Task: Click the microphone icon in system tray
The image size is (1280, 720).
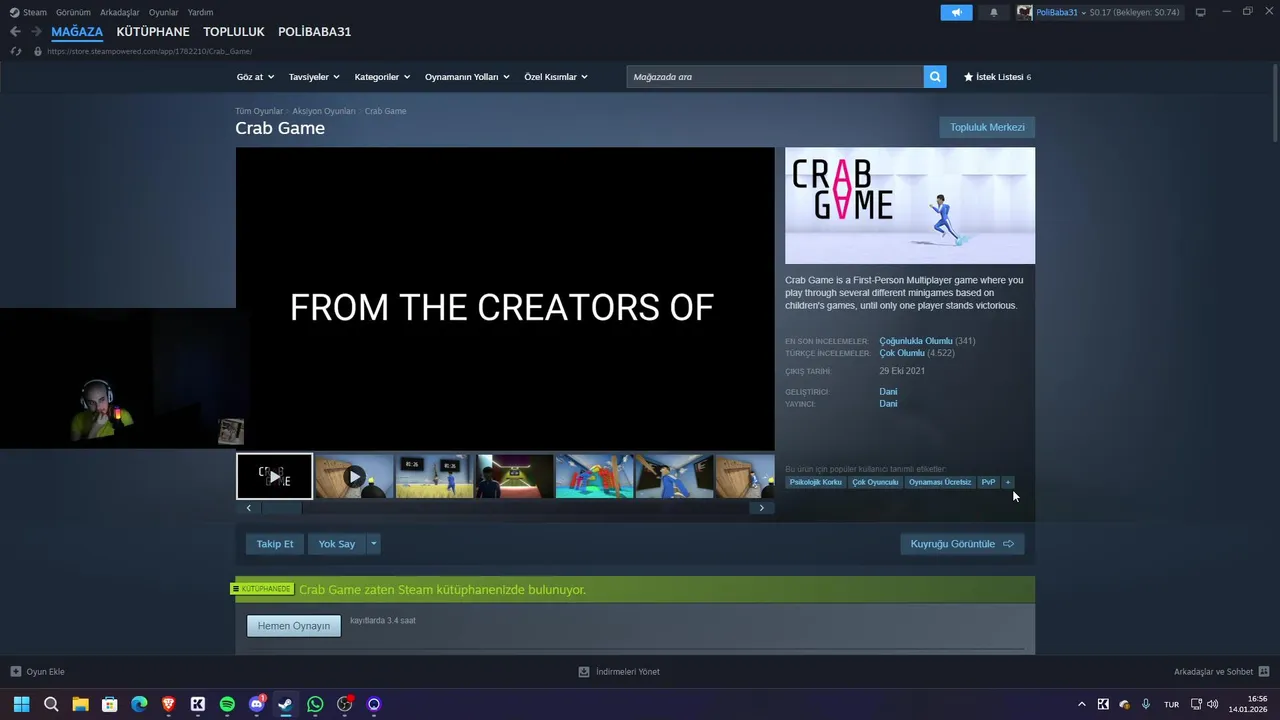Action: (1146, 704)
